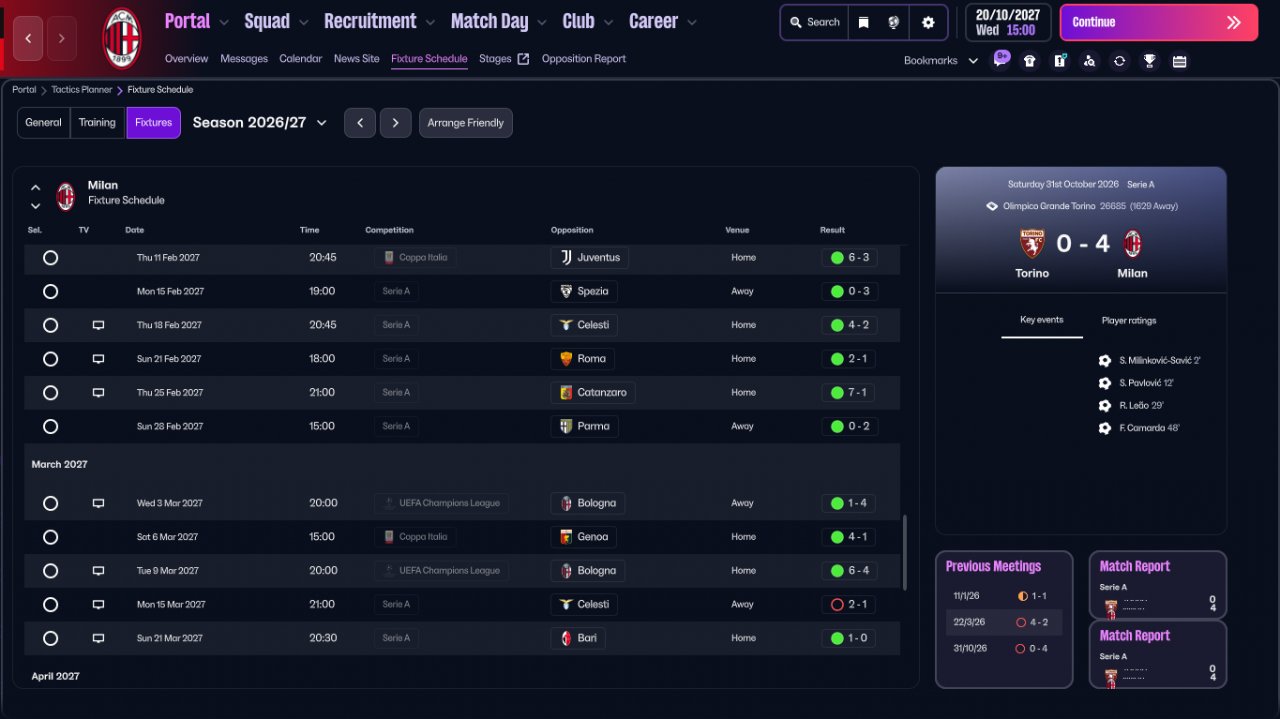This screenshot has width=1280, height=719.
Task: Expand the Career menu dropdown
Action: pyautogui.click(x=692, y=22)
